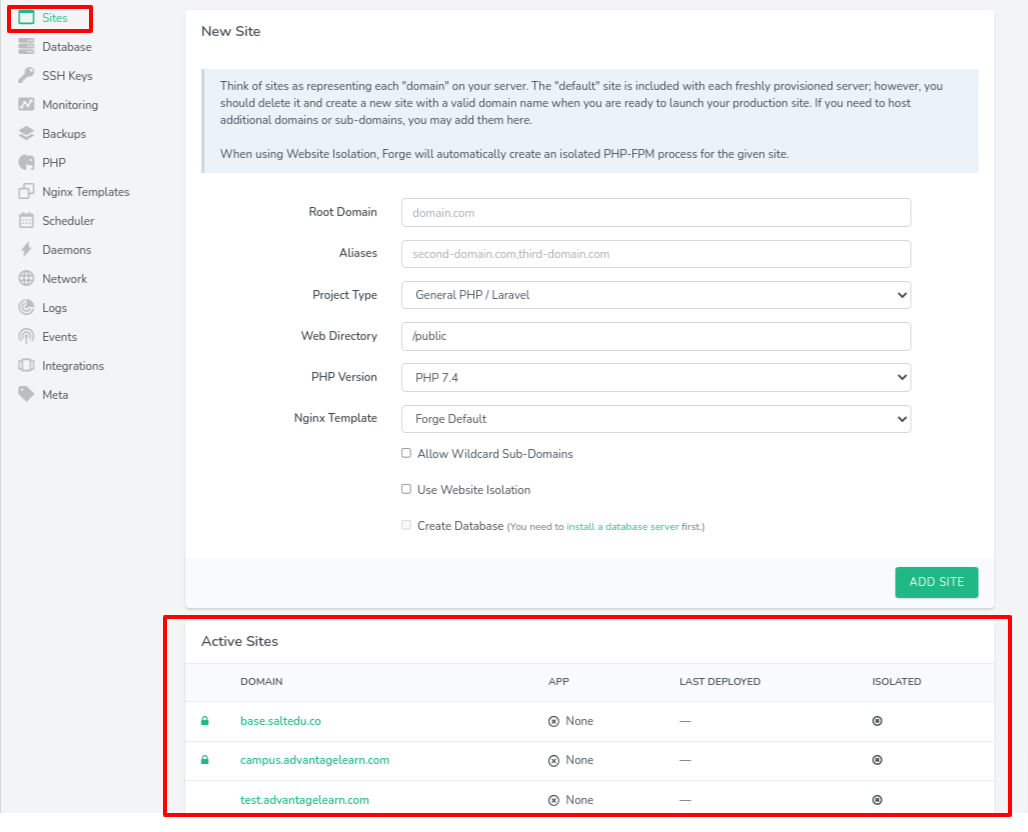The width and height of the screenshot is (1028, 832).
Task: Toggle the Create Database checkbox
Action: (406, 524)
